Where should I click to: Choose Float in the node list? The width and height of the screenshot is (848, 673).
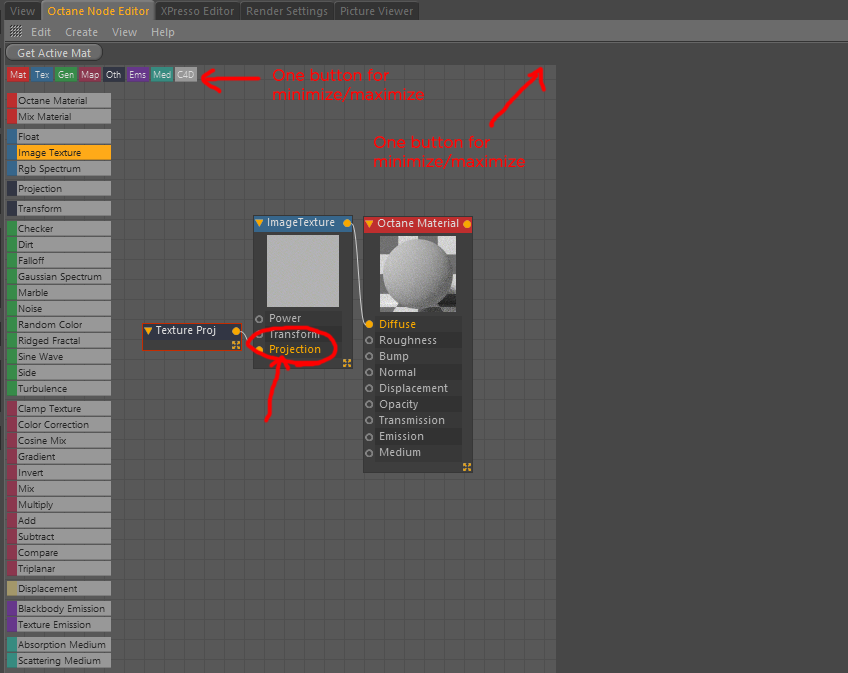[x=59, y=137]
